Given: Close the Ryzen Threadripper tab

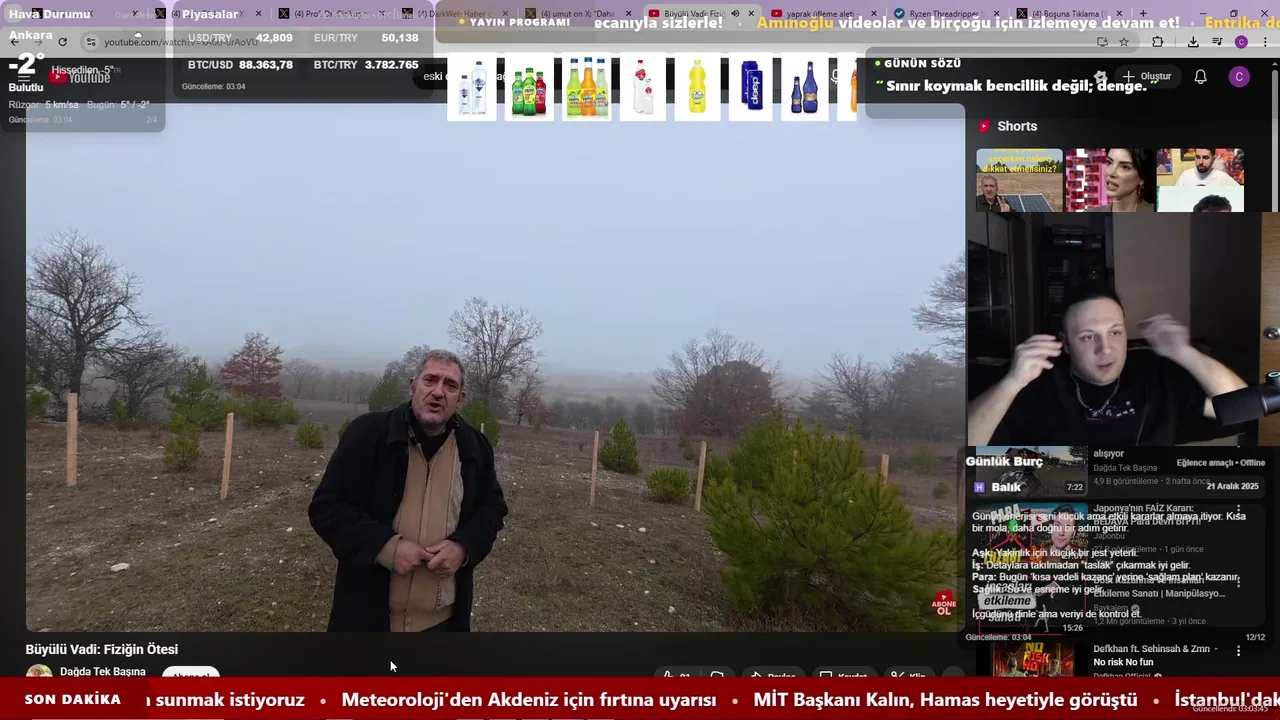Looking at the screenshot, I should click(x=994, y=14).
